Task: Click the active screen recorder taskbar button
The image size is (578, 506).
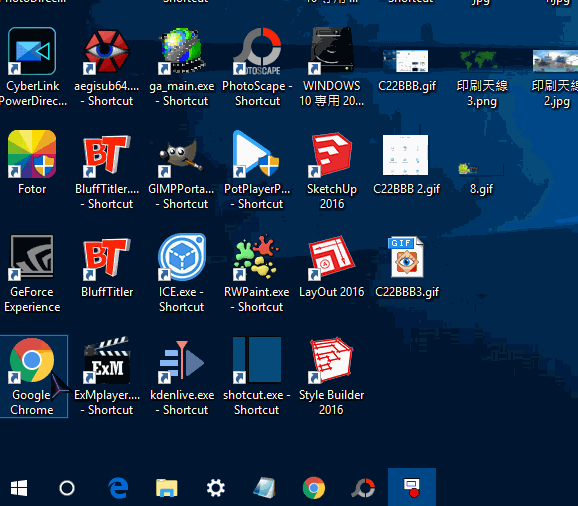Action: [412, 487]
